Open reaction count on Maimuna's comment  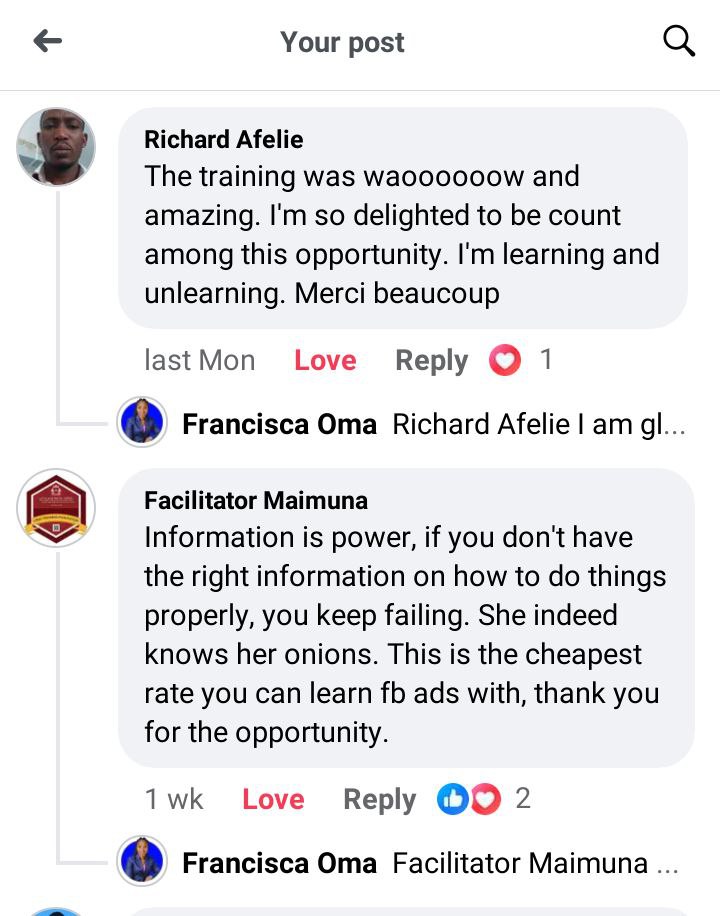click(522, 799)
